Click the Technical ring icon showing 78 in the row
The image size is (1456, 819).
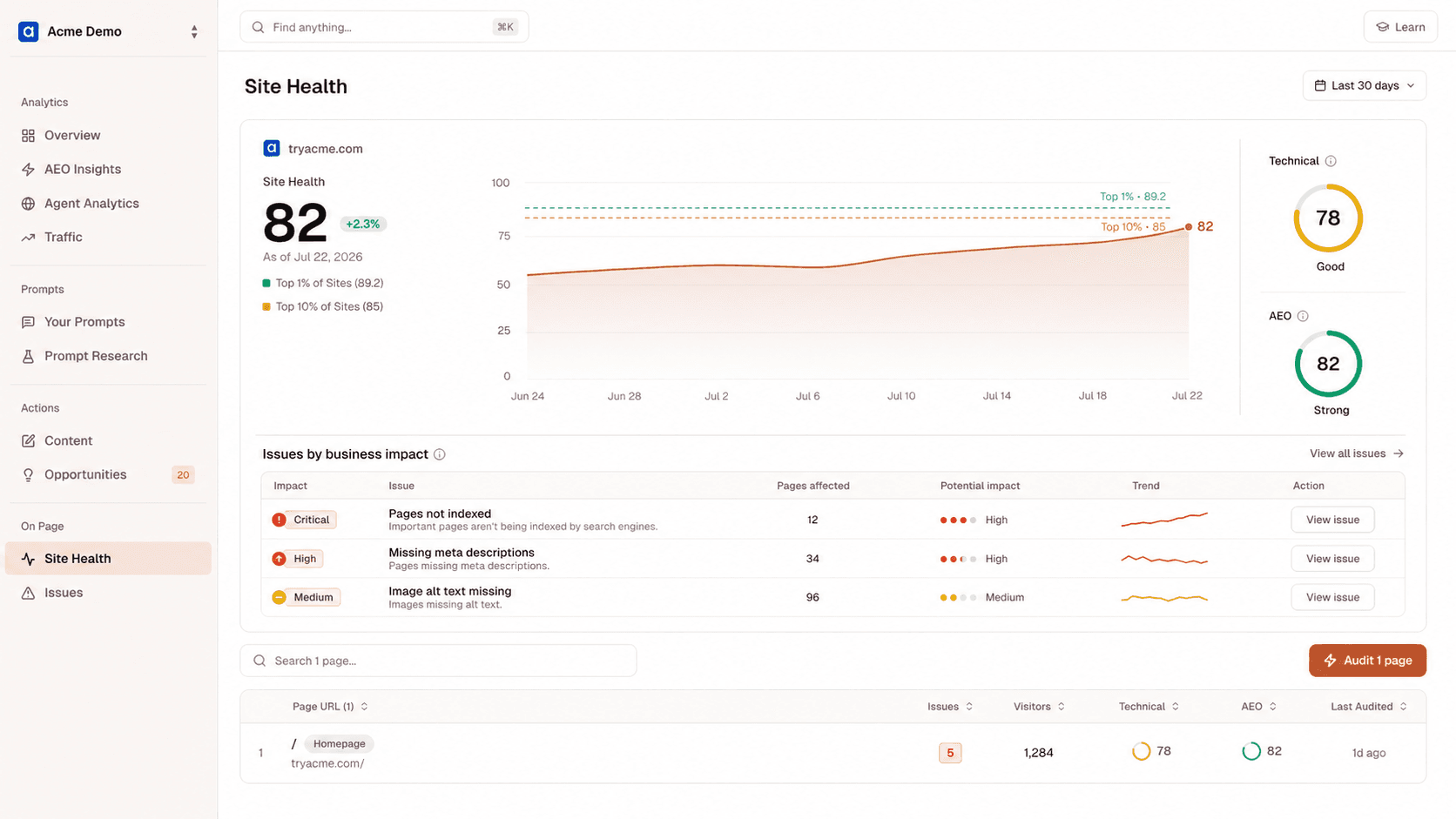pyautogui.click(x=1141, y=751)
